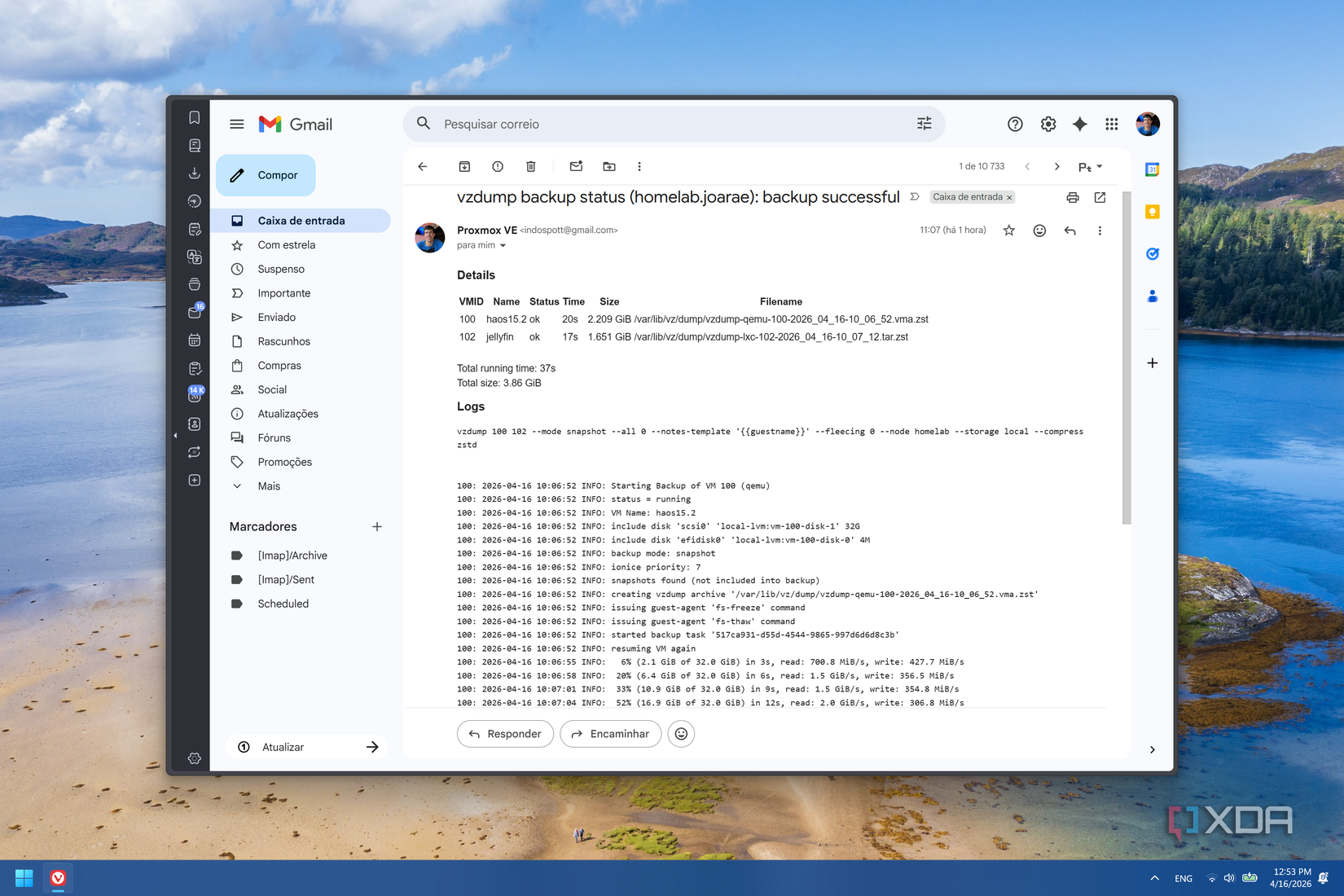
Task: Open the Google apps grid menu
Action: pos(1111,124)
